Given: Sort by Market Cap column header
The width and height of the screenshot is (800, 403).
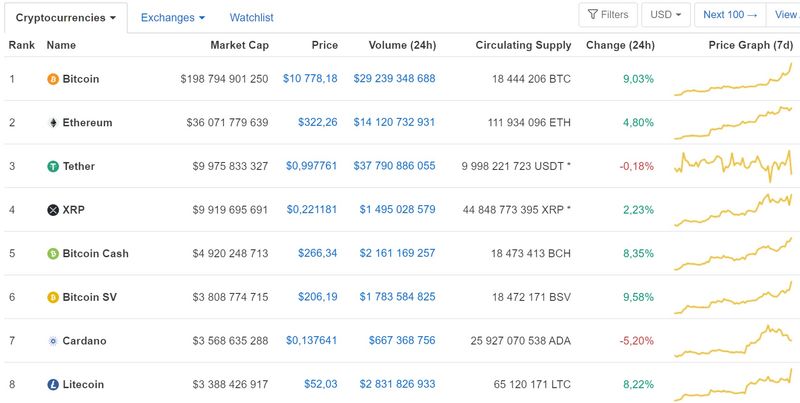Looking at the screenshot, I should tap(239, 45).
